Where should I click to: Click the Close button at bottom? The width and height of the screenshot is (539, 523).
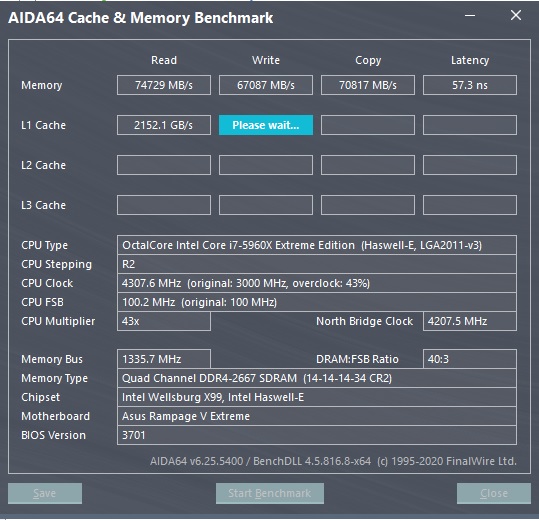click(494, 493)
